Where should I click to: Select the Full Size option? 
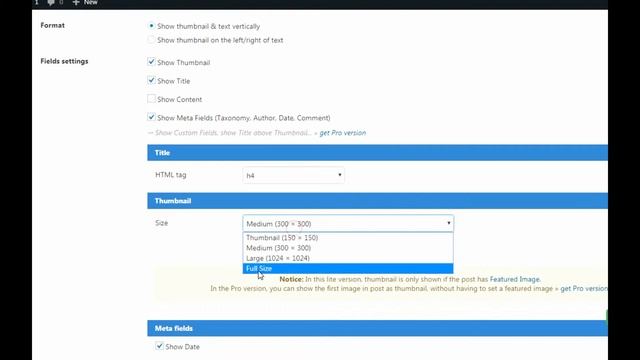[348, 268]
